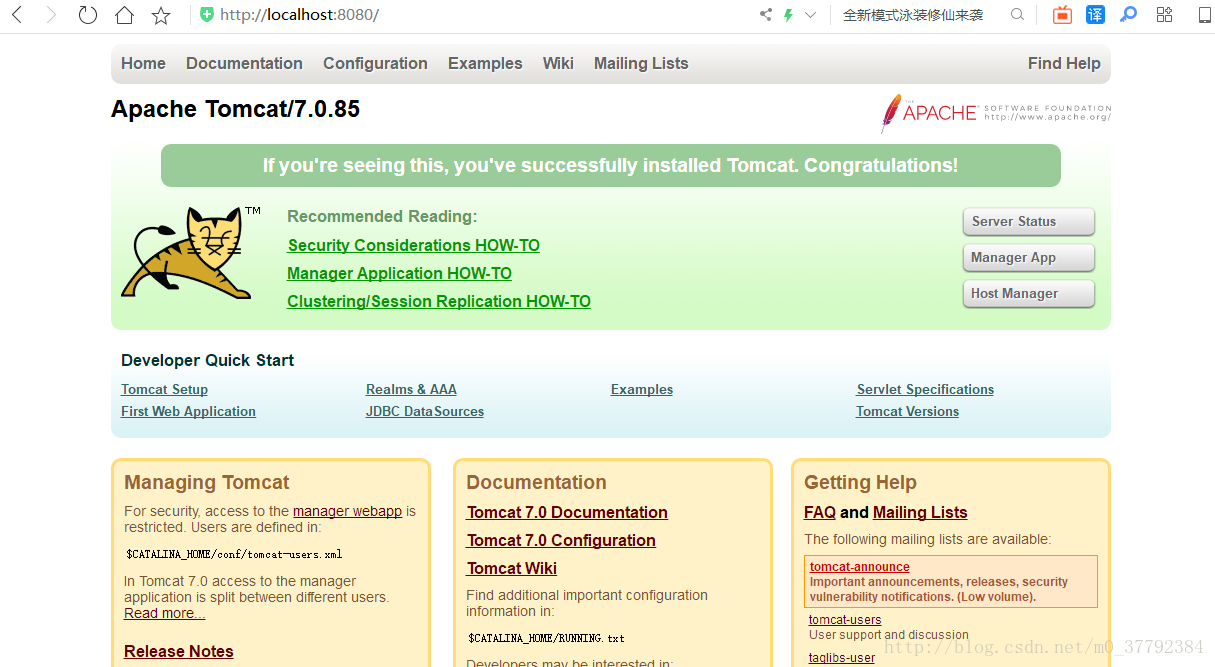Open the Documentation nav item
This screenshot has height=667, width=1215.
[244, 63]
